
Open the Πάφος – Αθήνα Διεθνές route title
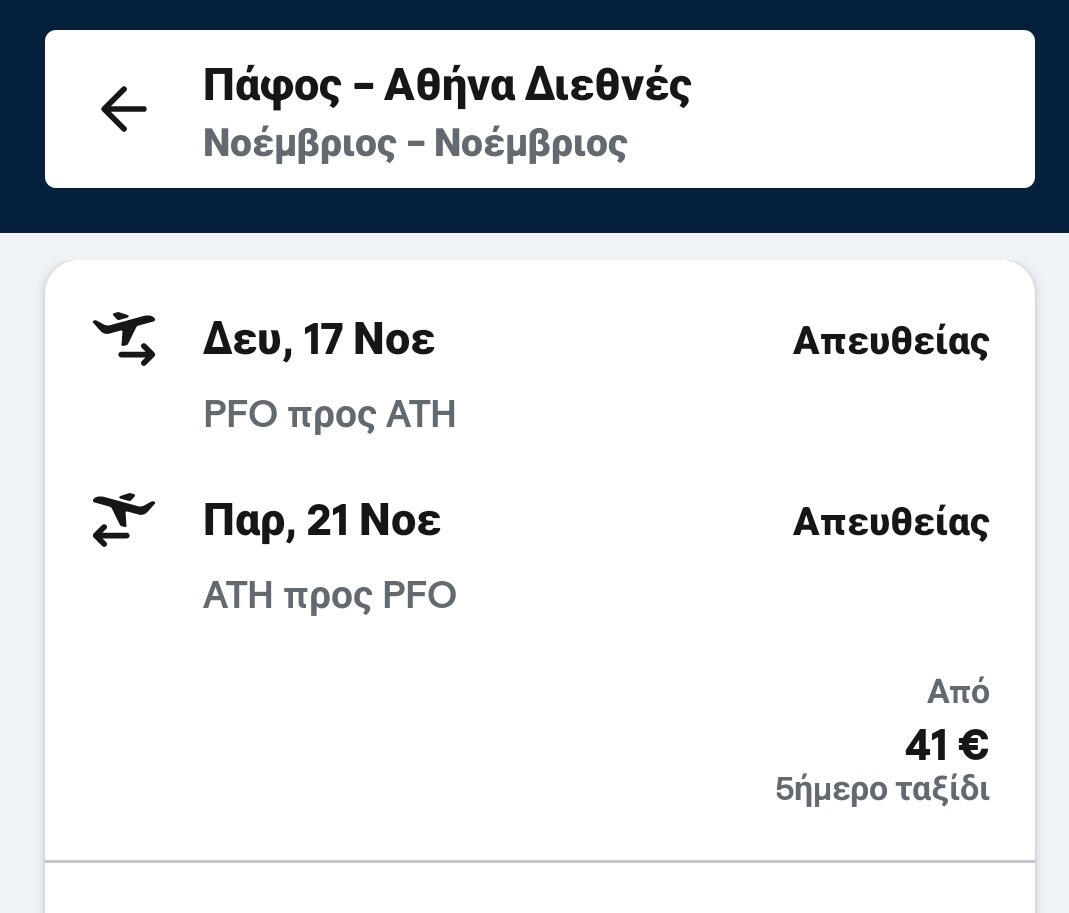click(x=446, y=86)
